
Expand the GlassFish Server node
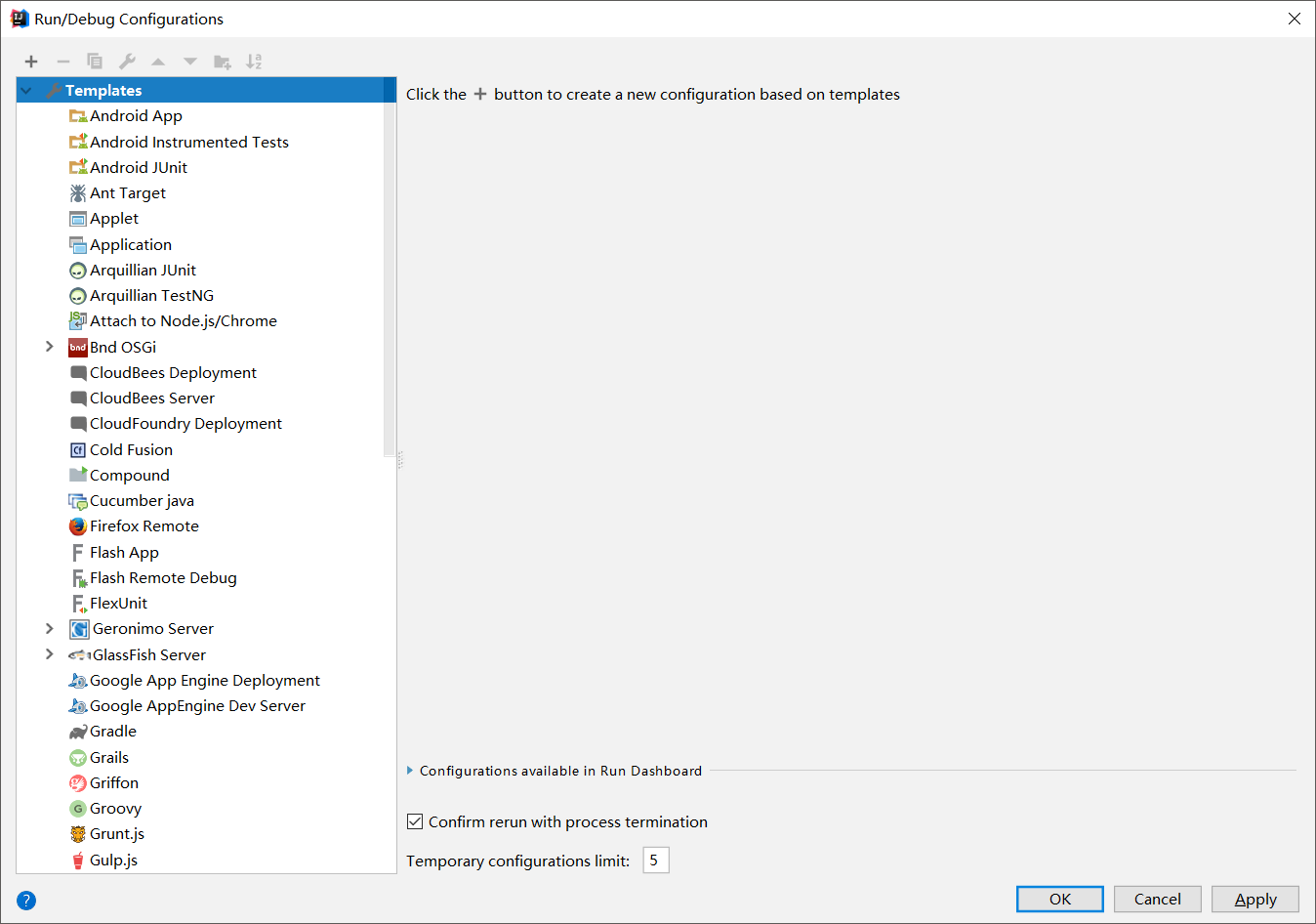tap(49, 654)
